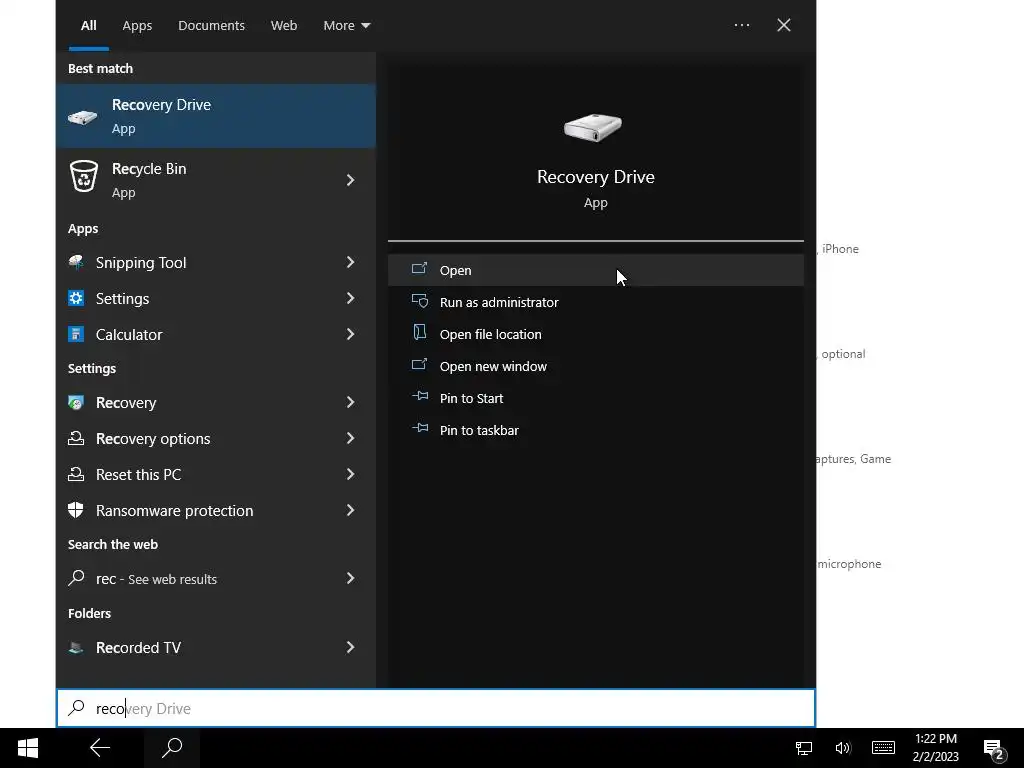Click the Pin to taskbar pin icon
Viewport: 1024px width, 768px height.
click(x=419, y=428)
